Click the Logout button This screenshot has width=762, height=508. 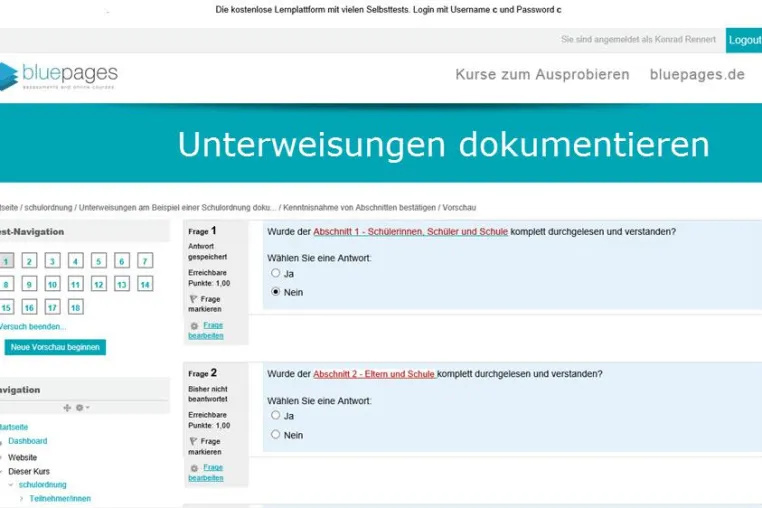click(x=744, y=40)
